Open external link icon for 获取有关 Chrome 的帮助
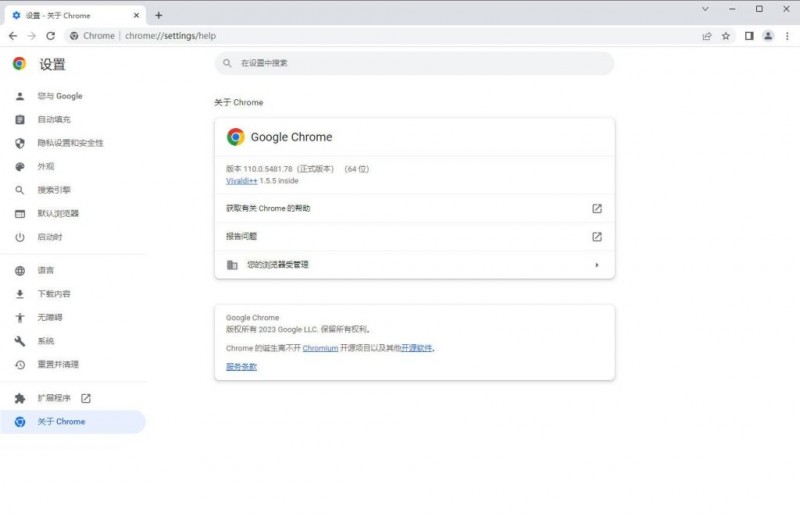The width and height of the screenshot is (800, 516). 597,208
